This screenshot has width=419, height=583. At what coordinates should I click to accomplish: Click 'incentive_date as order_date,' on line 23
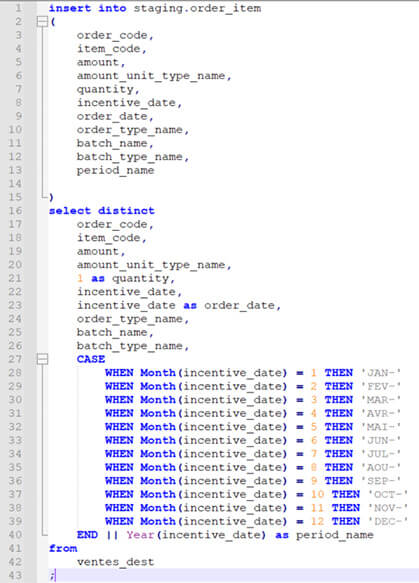179,306
